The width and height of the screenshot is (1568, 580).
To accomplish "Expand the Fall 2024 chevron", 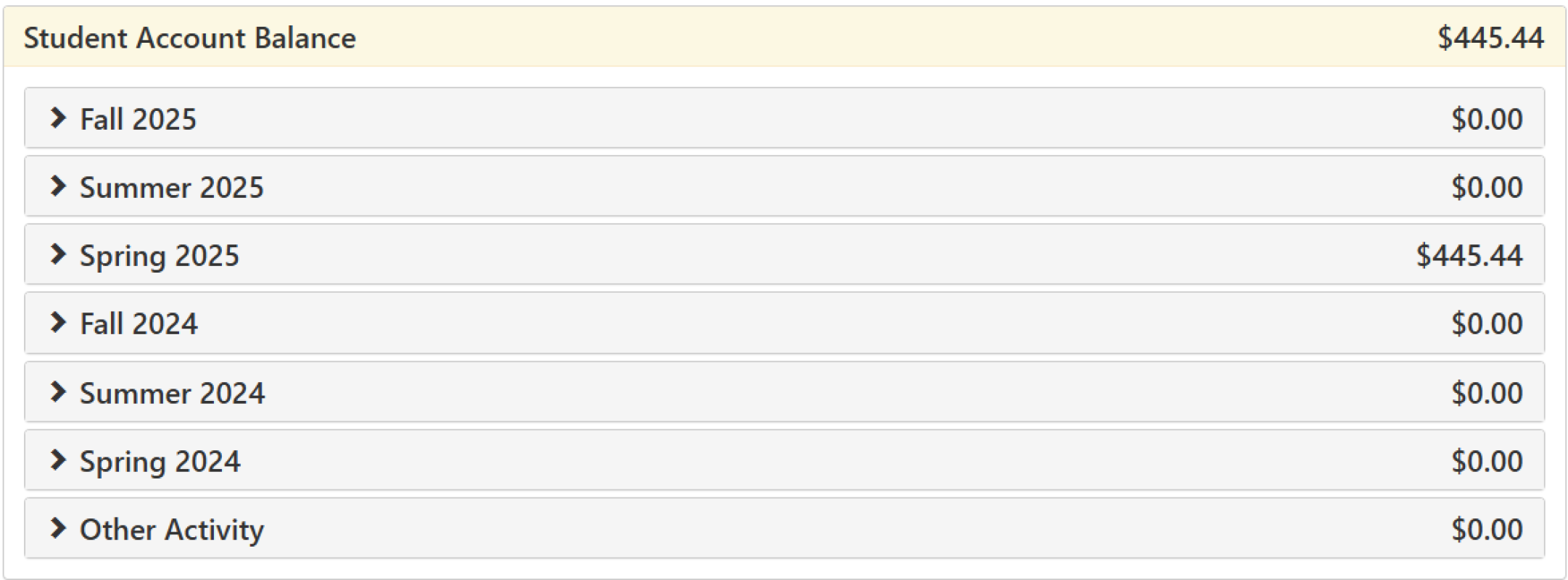I will [58, 323].
